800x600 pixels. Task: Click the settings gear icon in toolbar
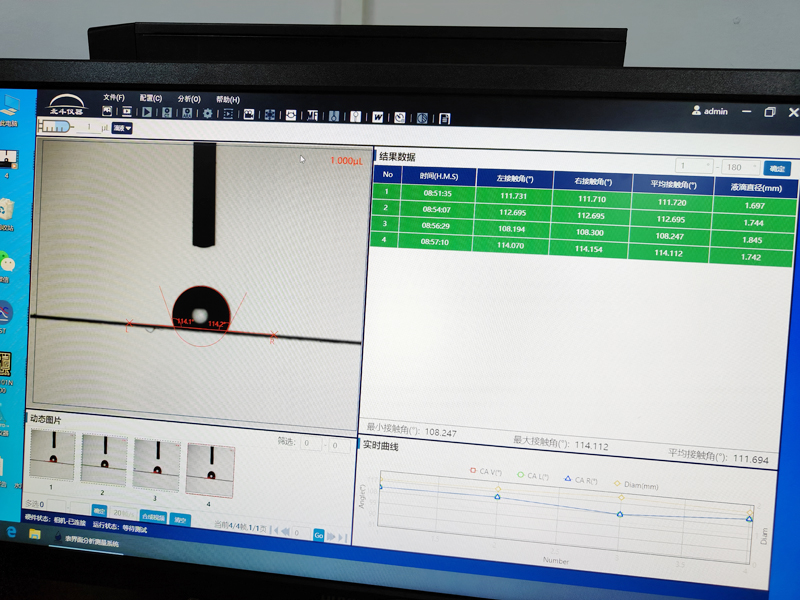pos(208,114)
